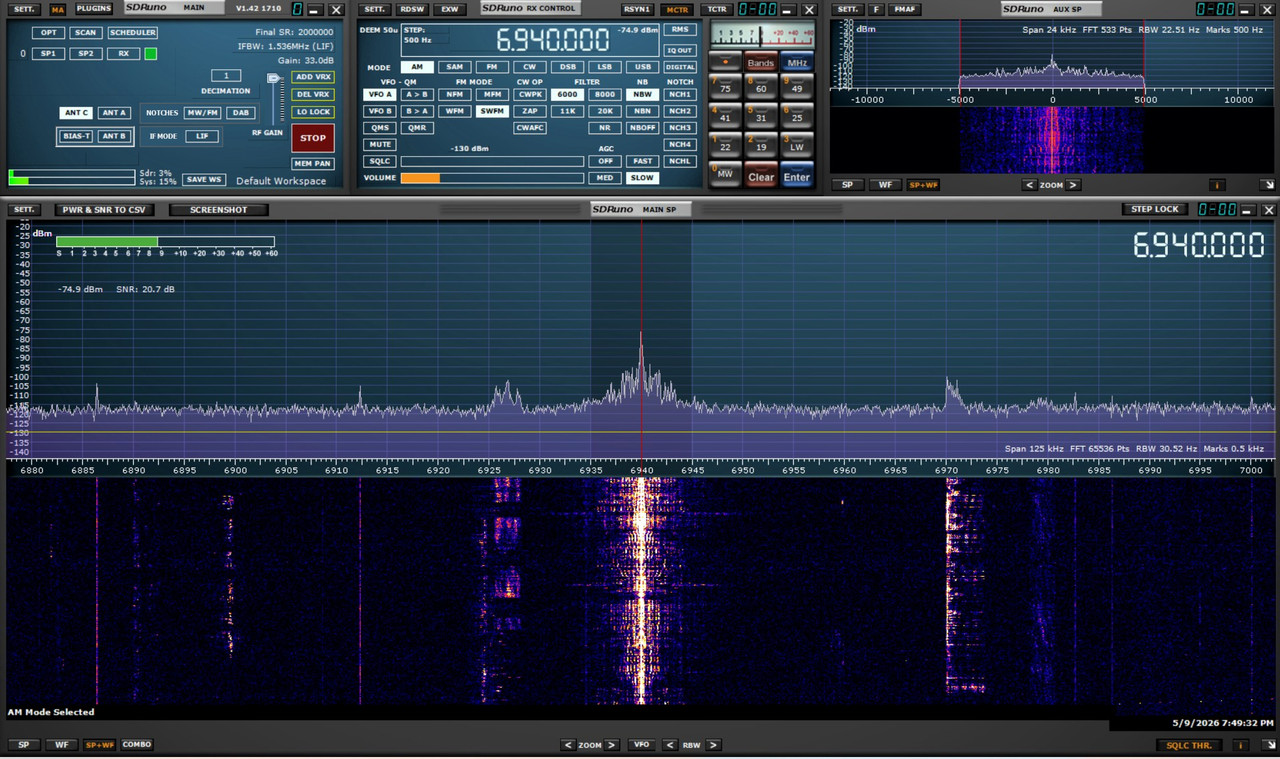Screen dimensions: 1280x759
Task: Click the DECIMATION value box
Action: [226, 76]
